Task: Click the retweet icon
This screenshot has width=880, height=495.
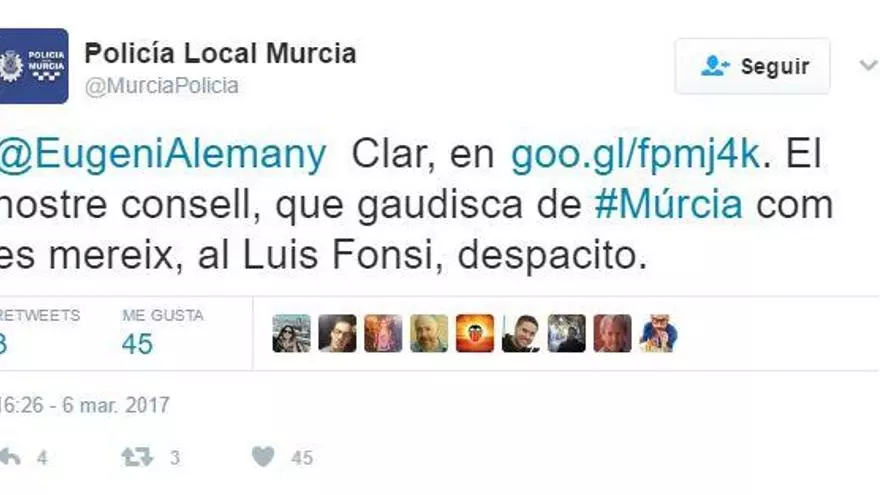Action: pyautogui.click(x=138, y=457)
